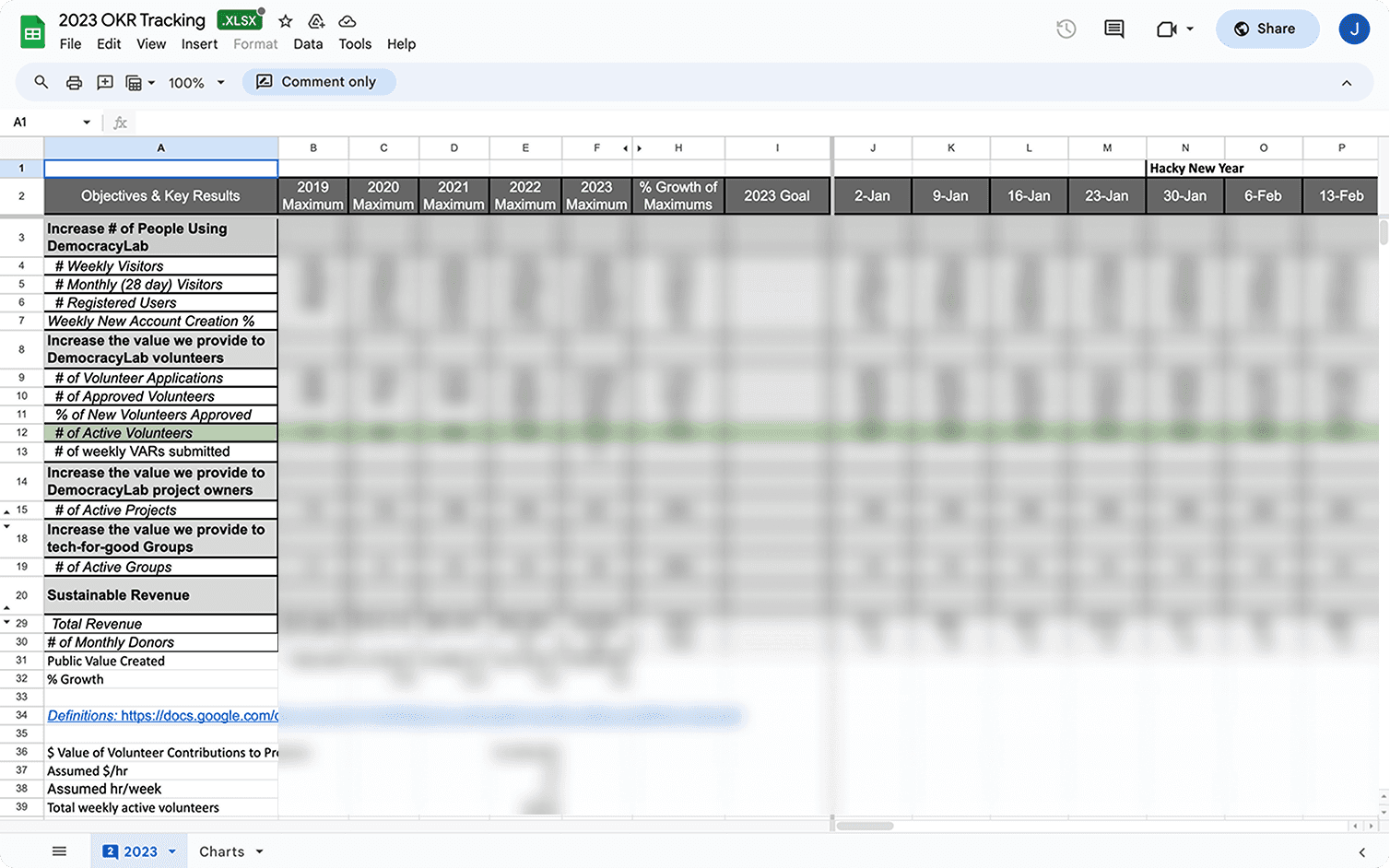Click the Objectives & Key Results header cell
This screenshot has height=868, width=1390.
pos(161,196)
